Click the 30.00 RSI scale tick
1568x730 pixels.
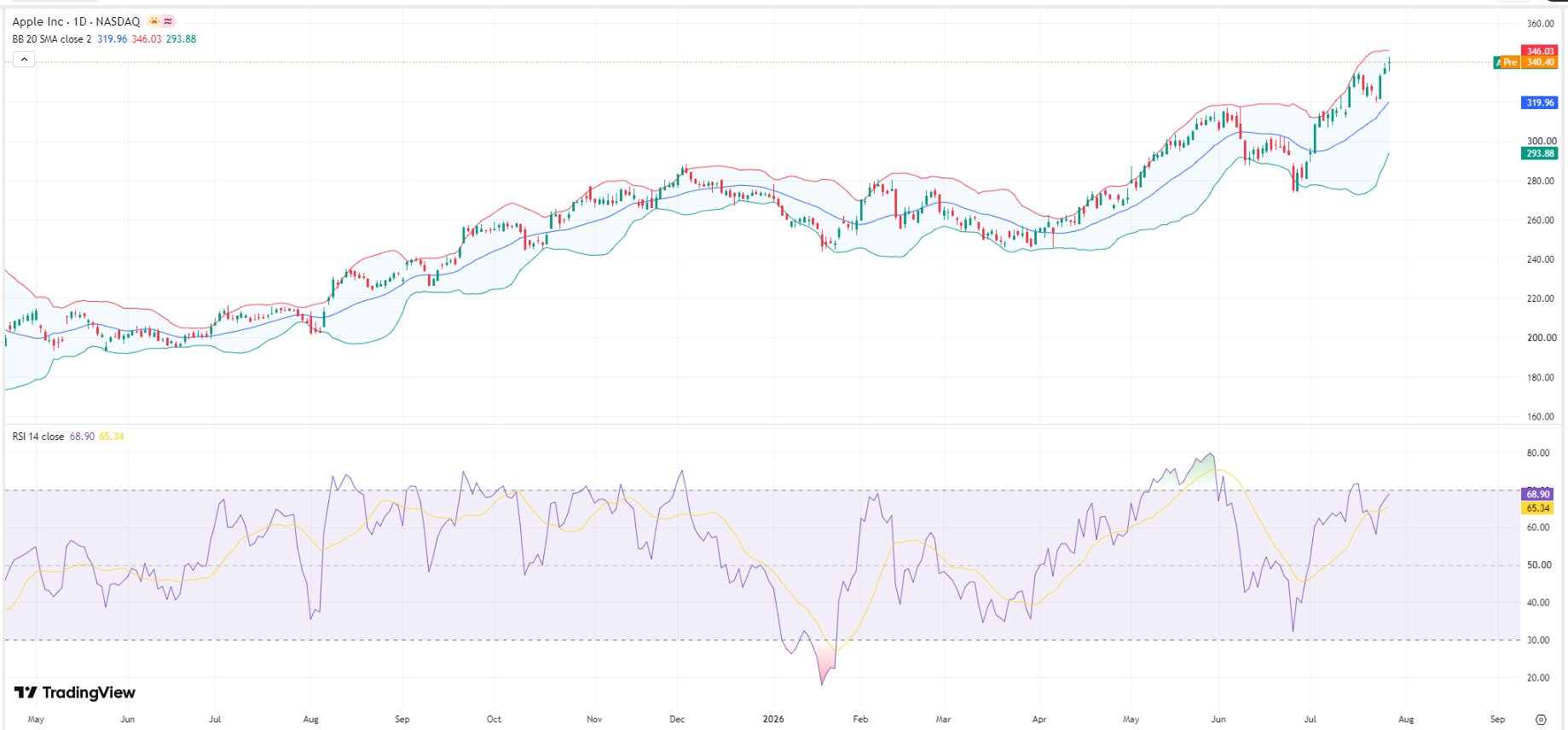1538,640
